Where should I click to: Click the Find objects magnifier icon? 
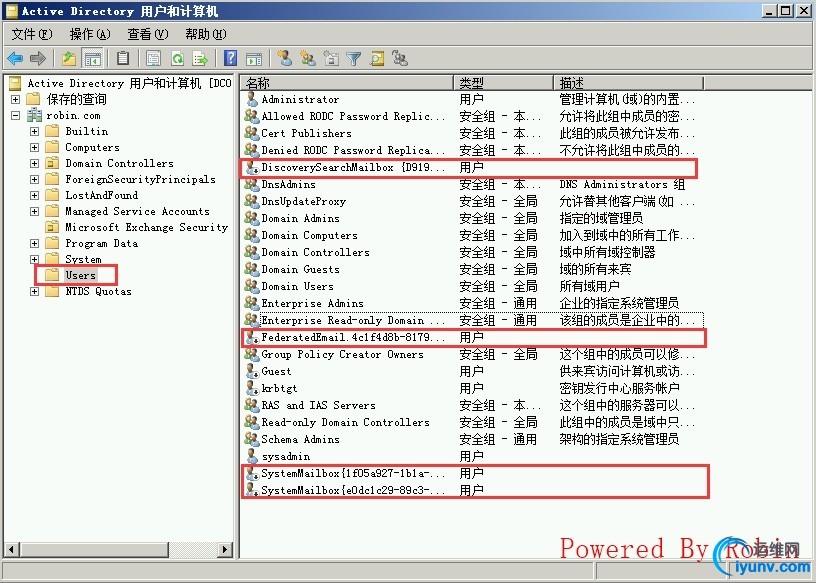[x=377, y=58]
